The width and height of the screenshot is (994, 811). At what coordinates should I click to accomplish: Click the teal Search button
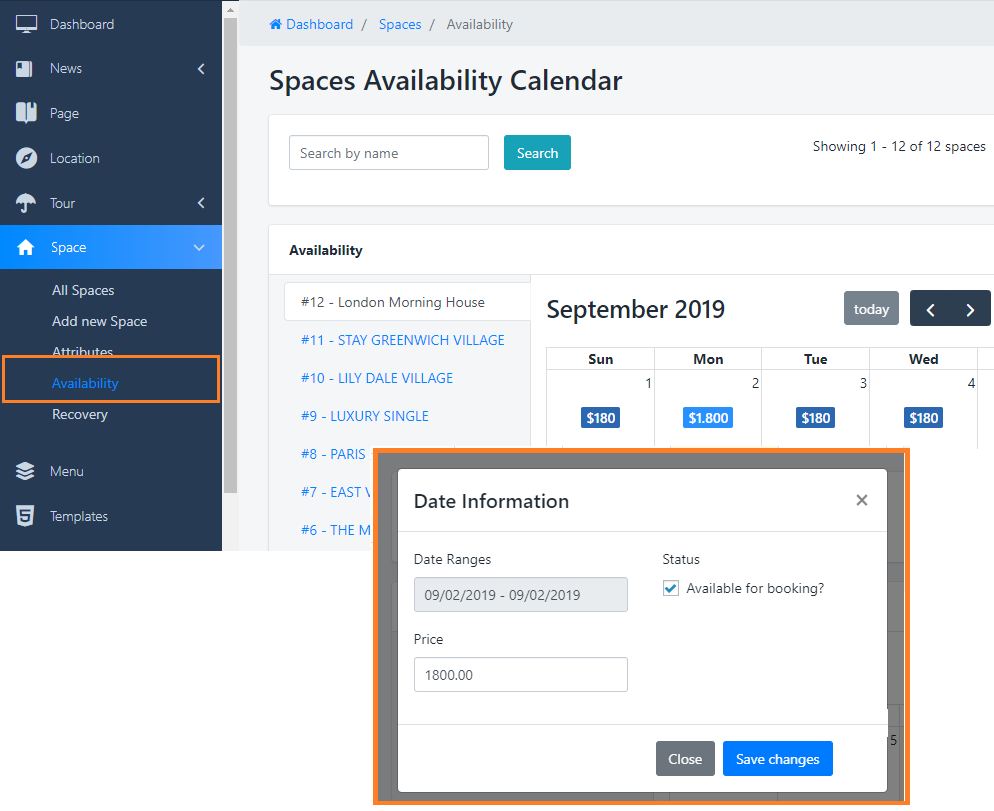(x=537, y=153)
